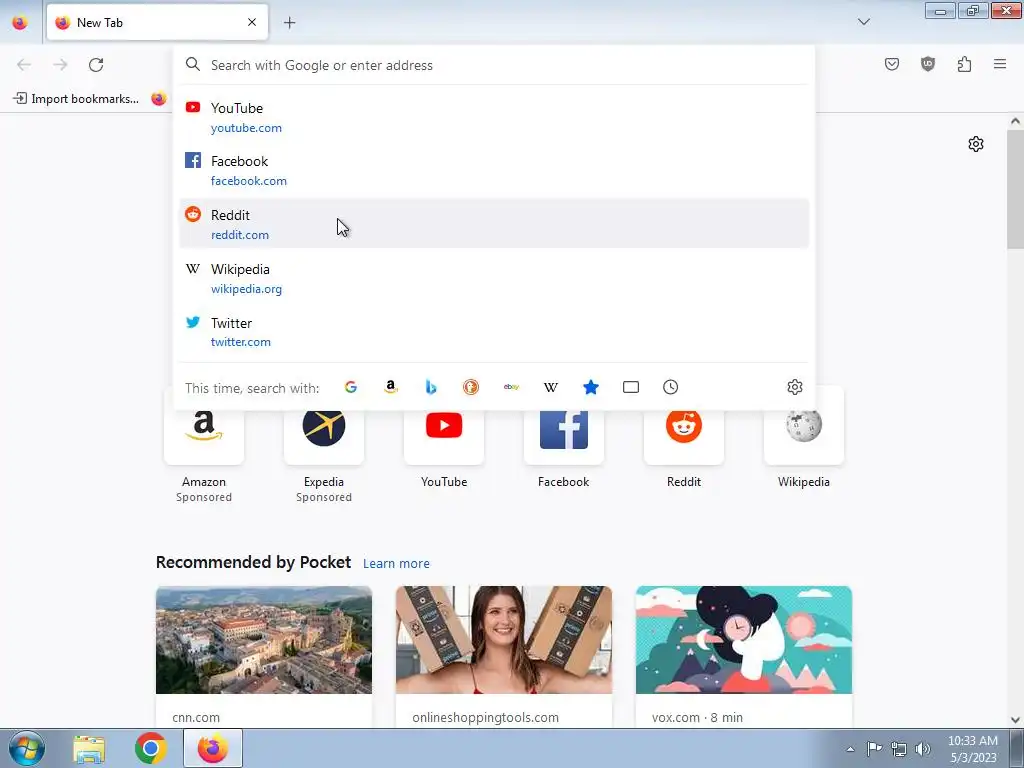Open the Firefox View pinned tab icon
This screenshot has width=1024, height=768.
20,22
